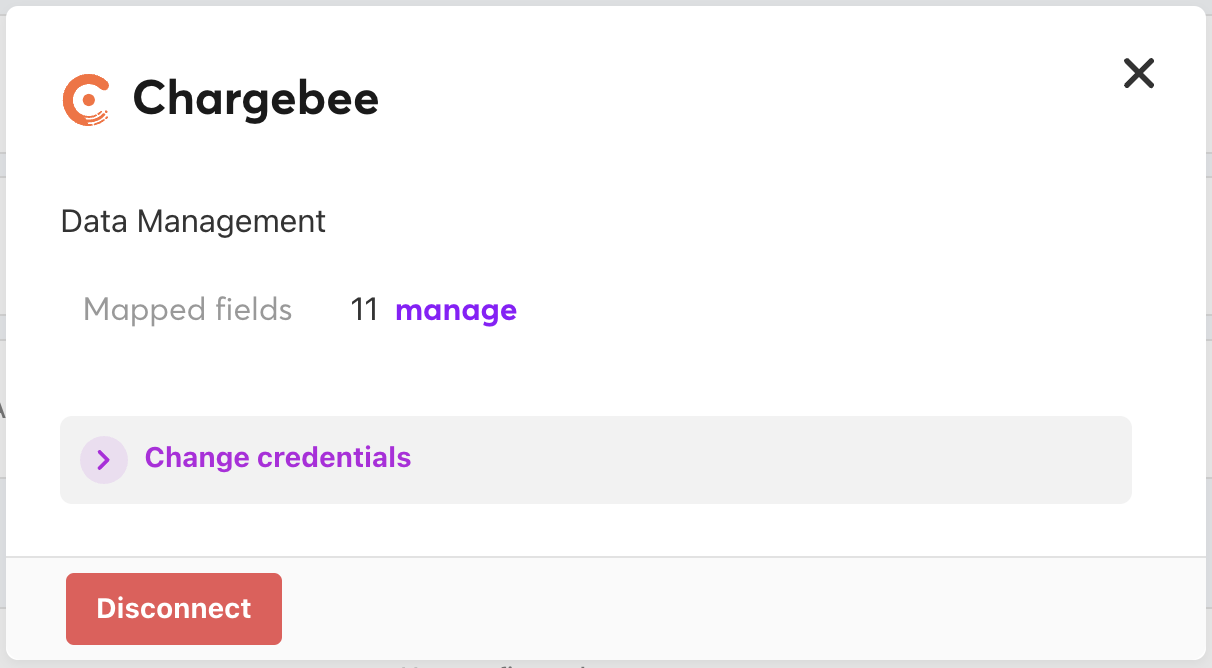
Task: Expand the Change credentials section label
Action: [x=277, y=458]
